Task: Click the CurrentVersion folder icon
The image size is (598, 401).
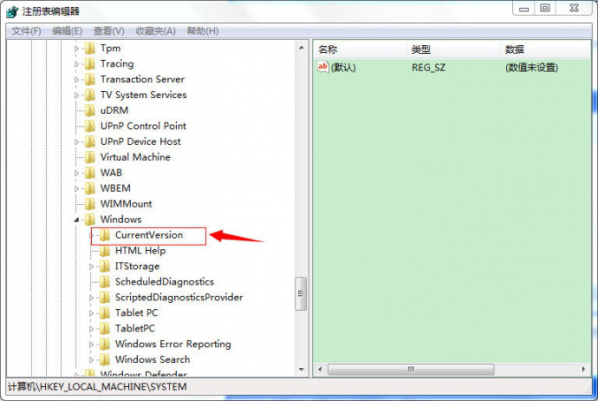Action: coord(105,235)
